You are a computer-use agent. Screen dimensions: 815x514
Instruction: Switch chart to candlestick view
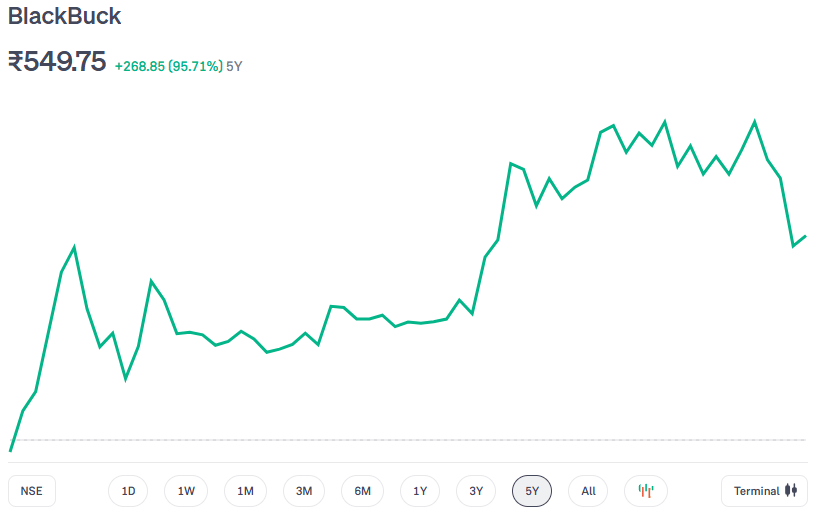click(x=646, y=491)
